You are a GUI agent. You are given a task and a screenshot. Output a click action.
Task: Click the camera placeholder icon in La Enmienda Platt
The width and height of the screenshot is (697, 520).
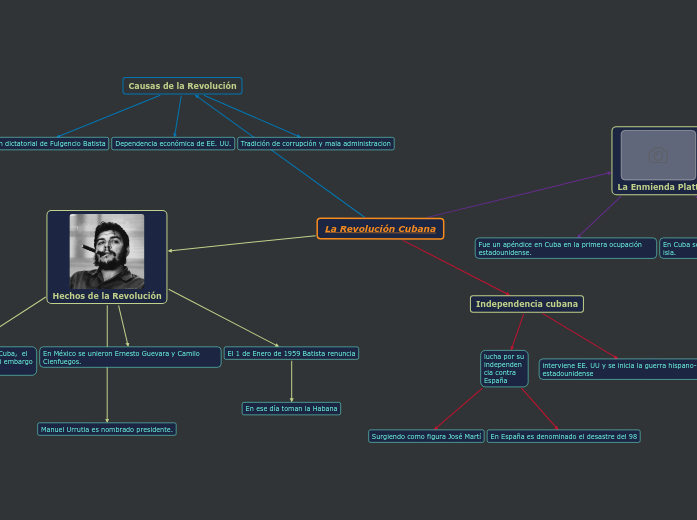(x=657, y=155)
